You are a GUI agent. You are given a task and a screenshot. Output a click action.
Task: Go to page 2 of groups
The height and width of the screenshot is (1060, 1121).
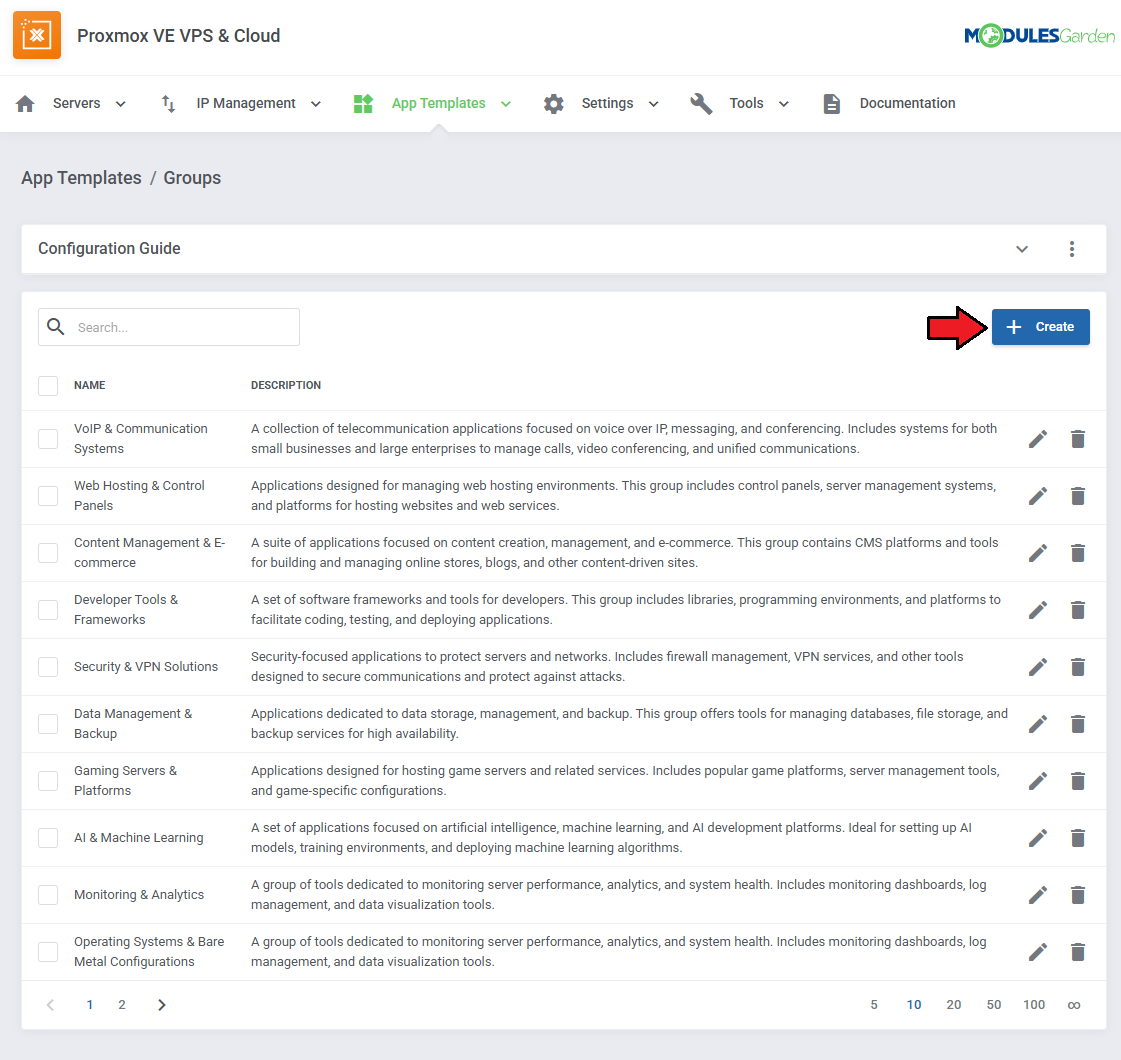[122, 1005]
